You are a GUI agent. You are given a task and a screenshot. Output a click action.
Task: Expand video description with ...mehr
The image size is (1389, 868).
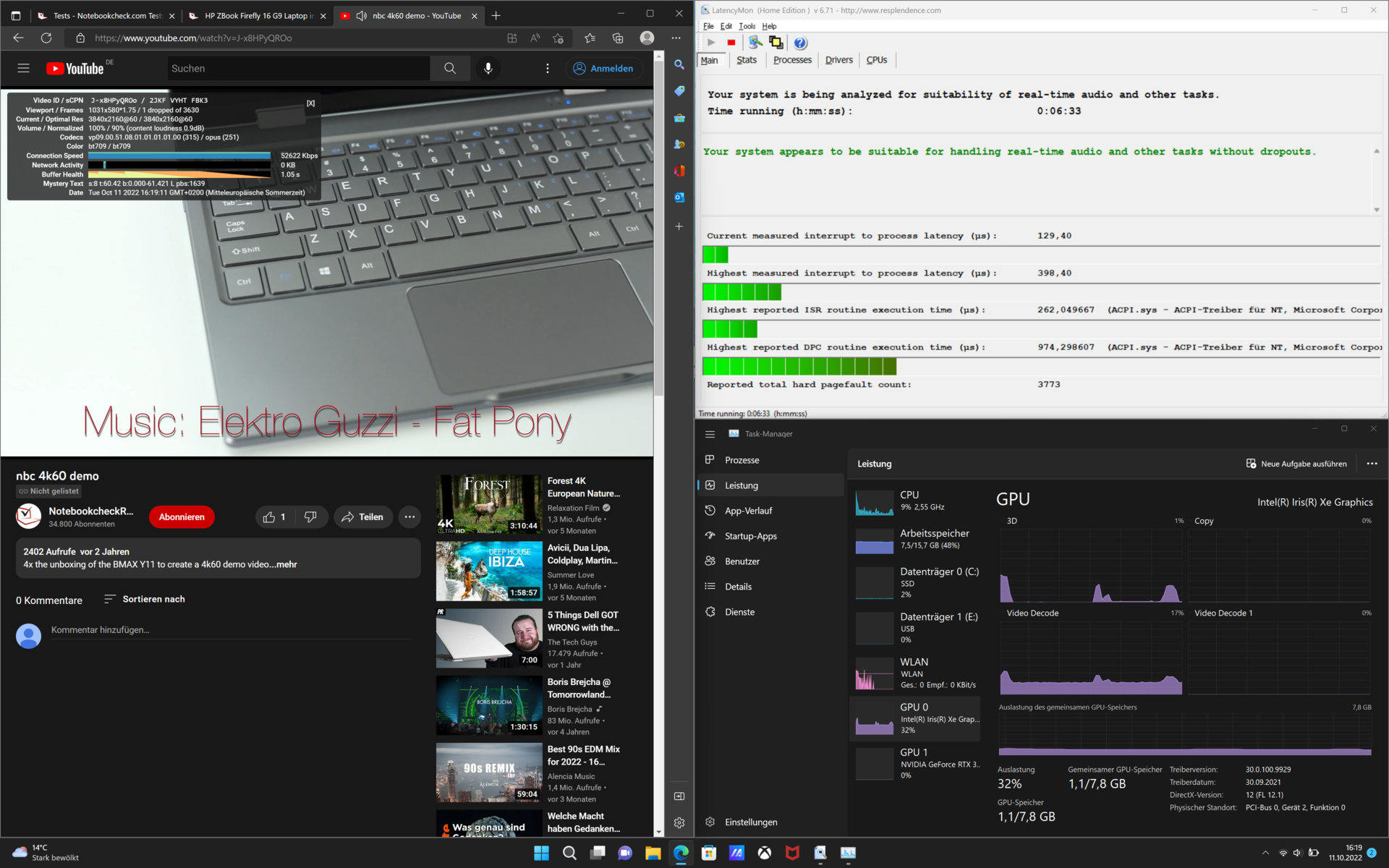coord(286,564)
